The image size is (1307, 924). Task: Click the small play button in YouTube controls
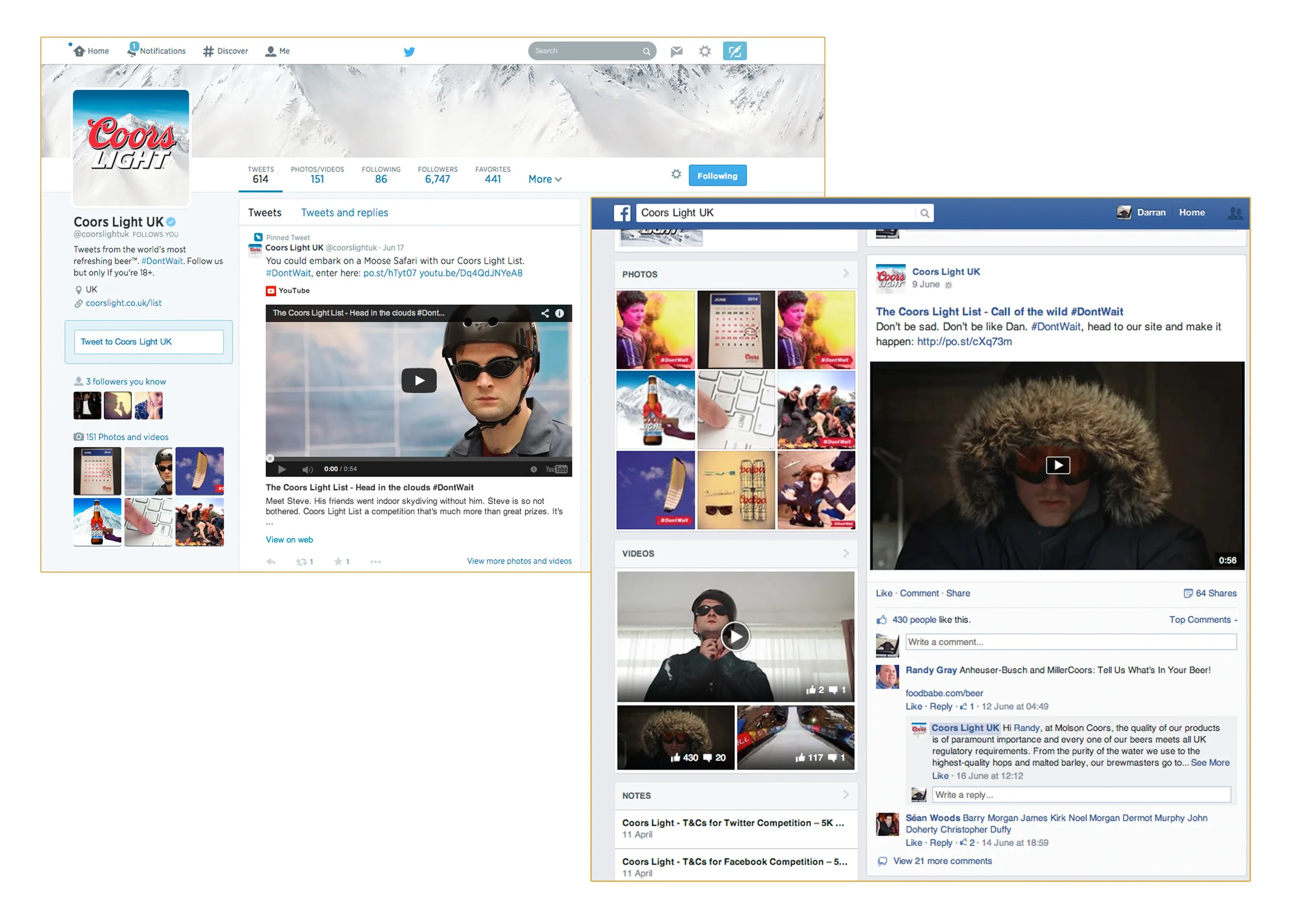pyautogui.click(x=282, y=469)
